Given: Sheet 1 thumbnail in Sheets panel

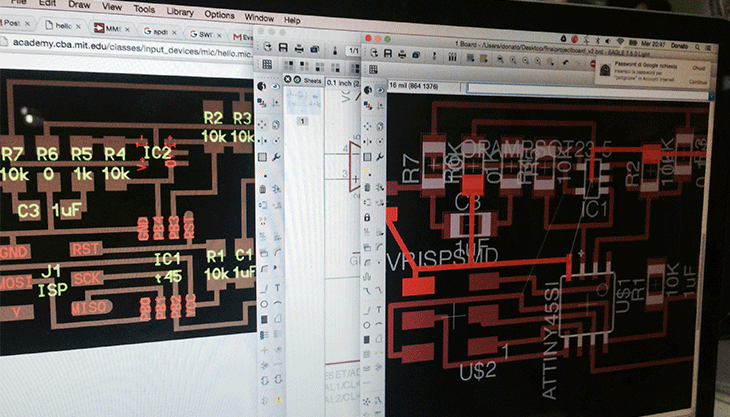Looking at the screenshot, I should click(x=303, y=101).
